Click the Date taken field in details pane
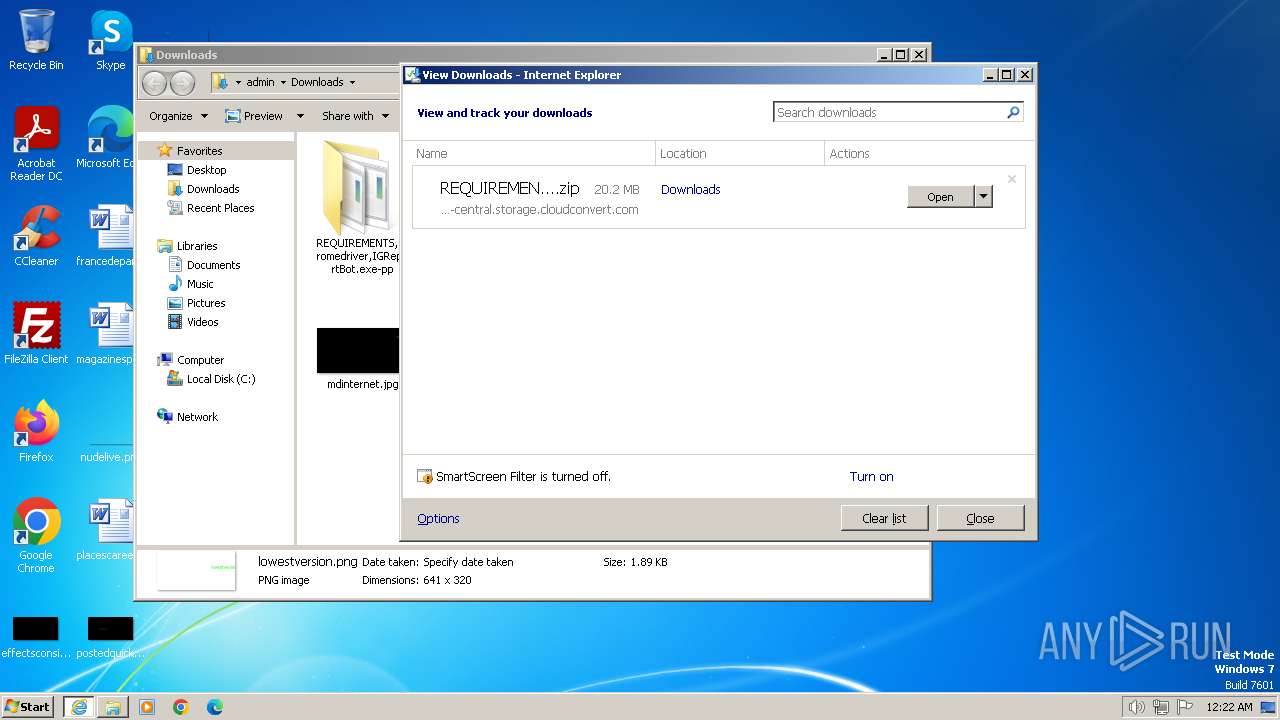The height and width of the screenshot is (720, 1280). 468,562
